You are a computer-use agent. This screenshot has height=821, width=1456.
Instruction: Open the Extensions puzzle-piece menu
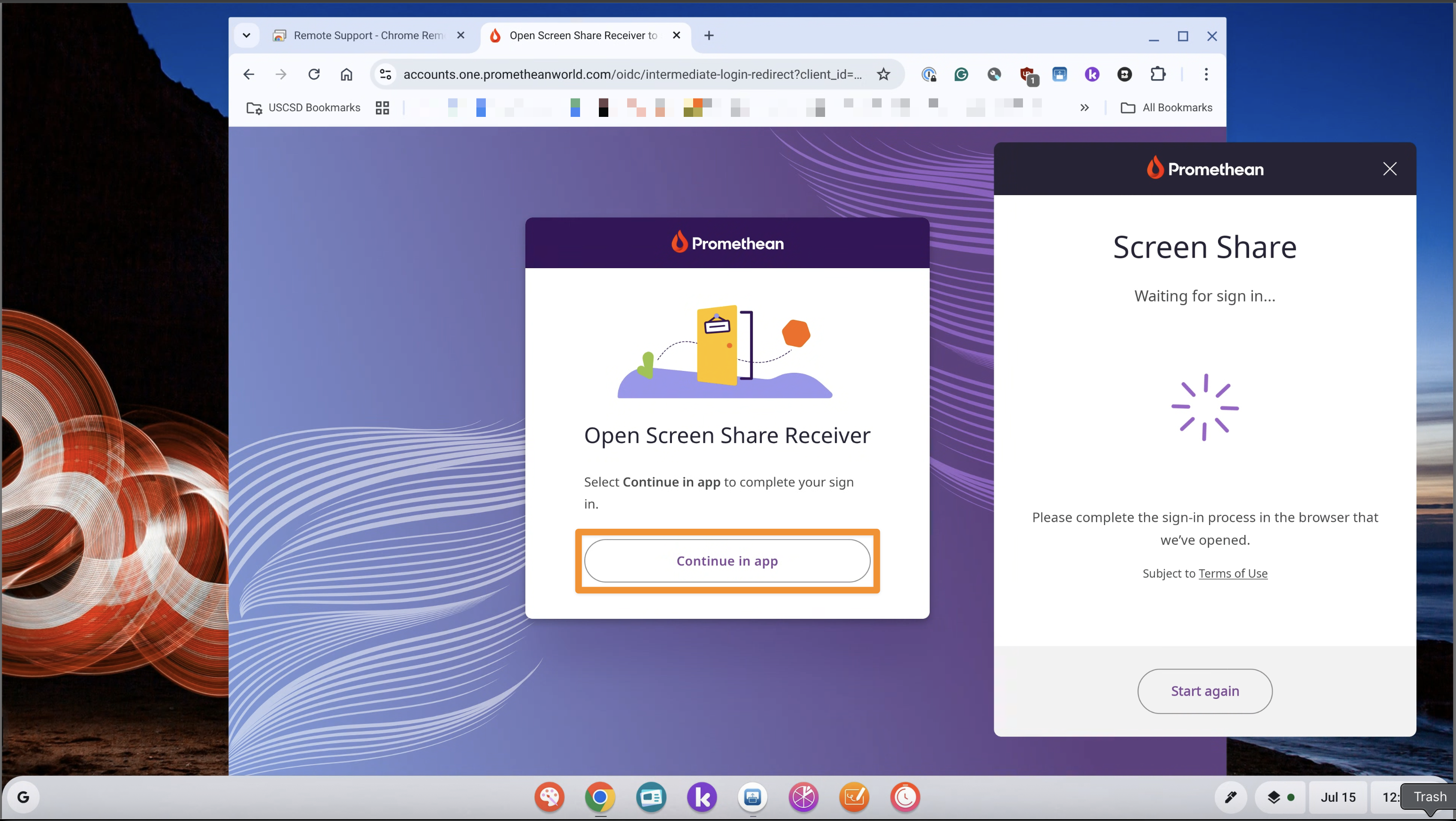coord(1158,74)
